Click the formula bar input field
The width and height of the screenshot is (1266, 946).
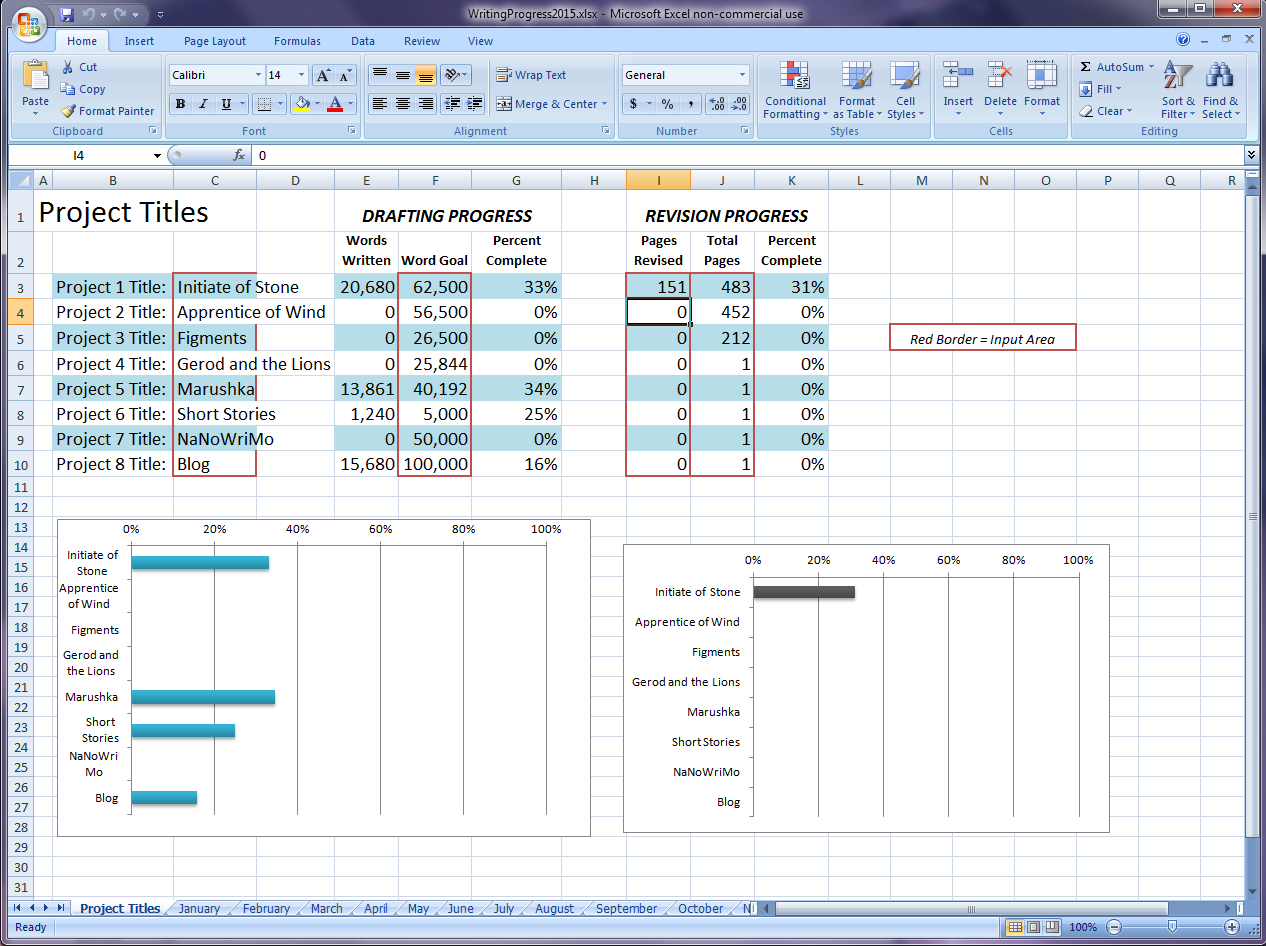point(700,155)
